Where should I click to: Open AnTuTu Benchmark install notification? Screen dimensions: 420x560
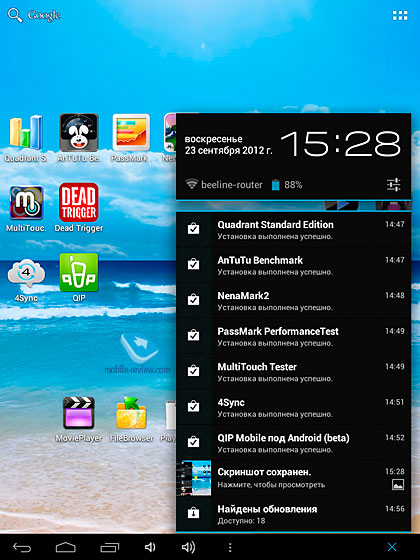[293, 265]
